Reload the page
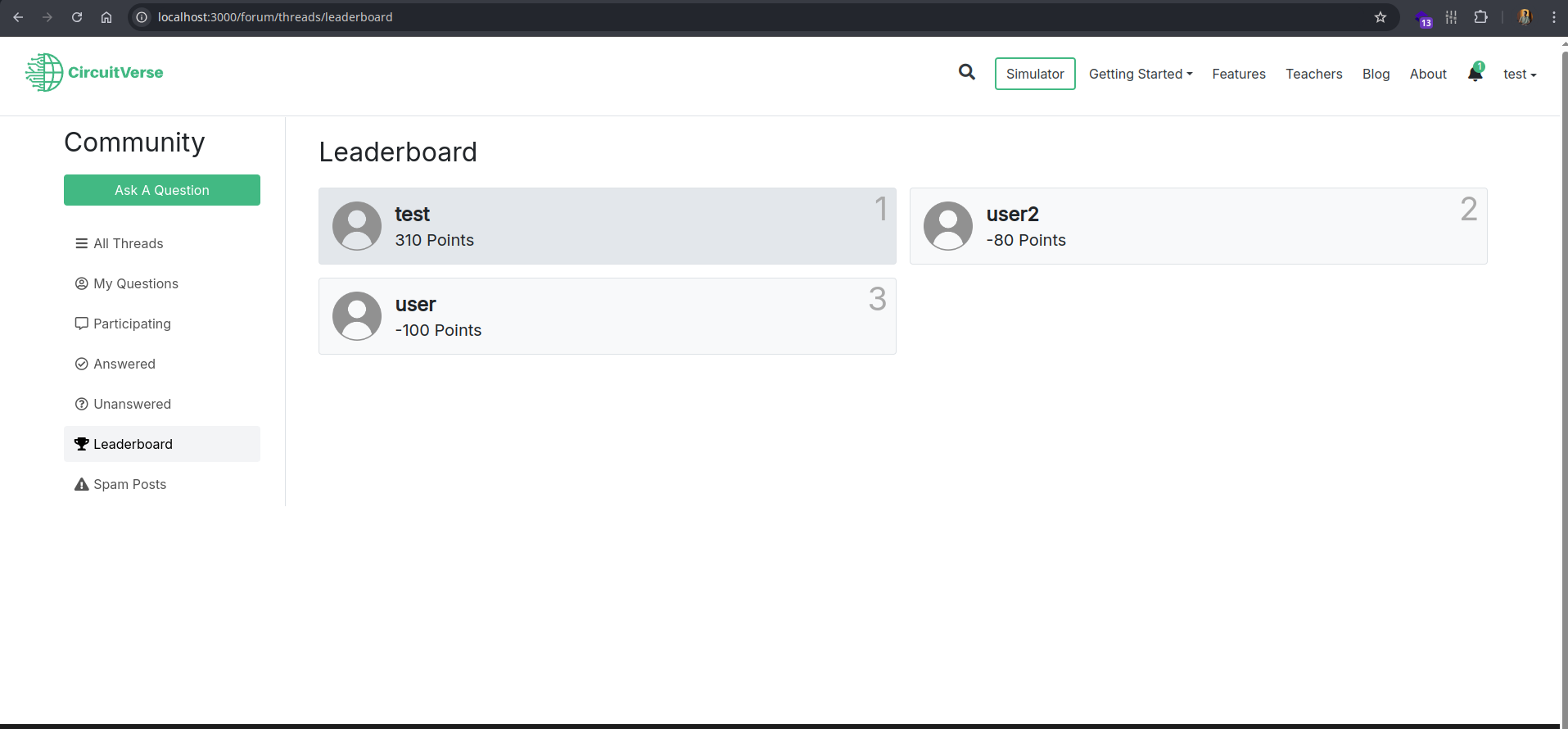 pos(77,17)
